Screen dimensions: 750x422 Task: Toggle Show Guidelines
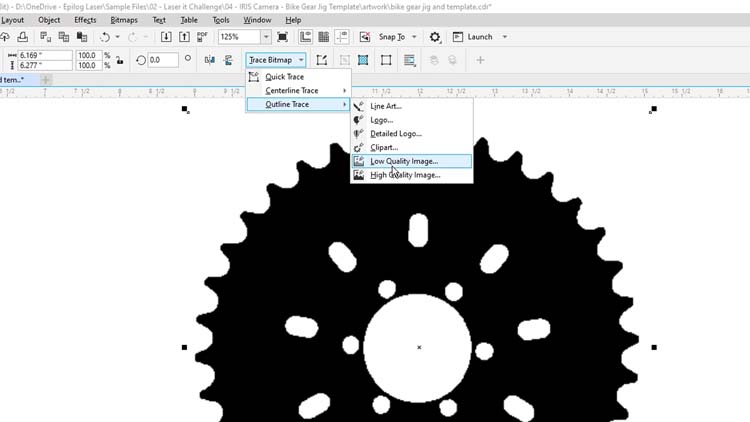click(342, 37)
